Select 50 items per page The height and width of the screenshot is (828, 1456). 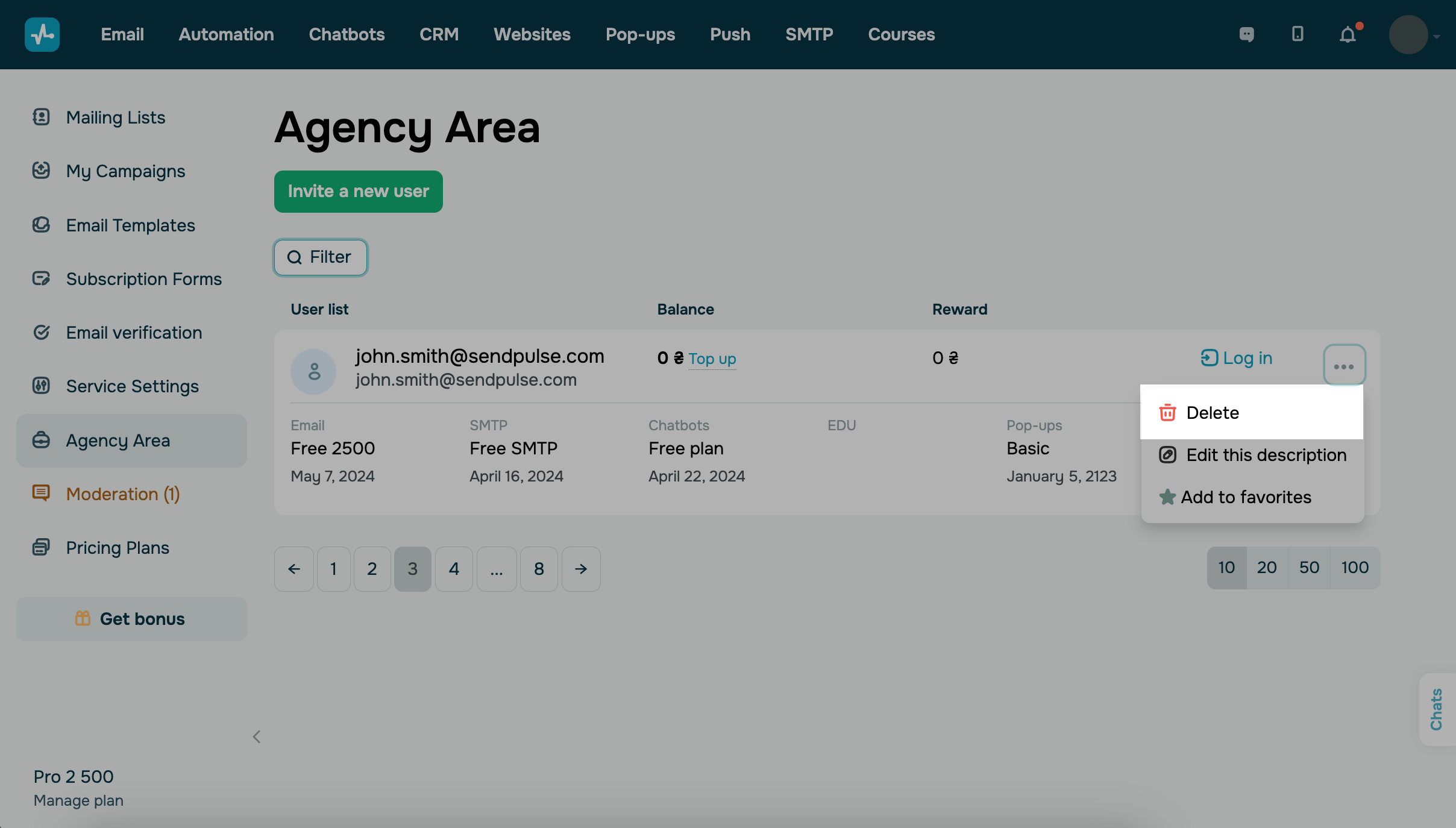[x=1309, y=568]
